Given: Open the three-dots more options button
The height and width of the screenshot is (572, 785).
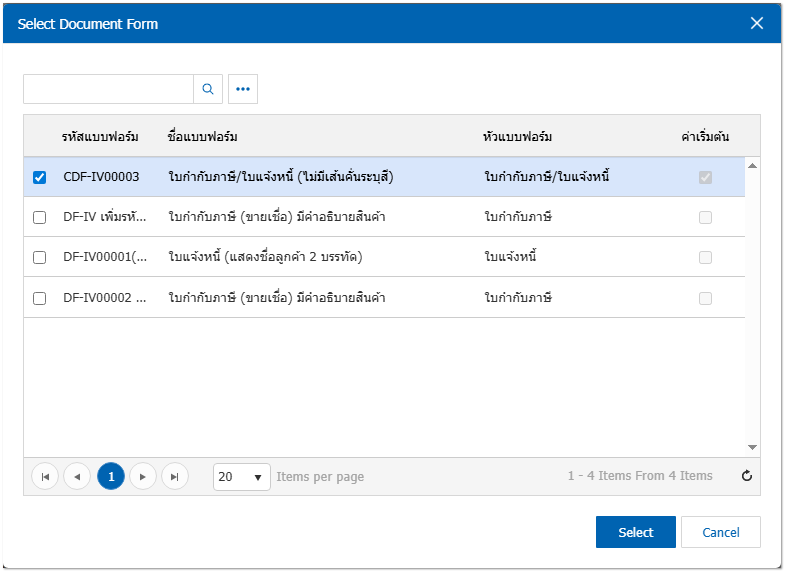Looking at the screenshot, I should click(242, 89).
